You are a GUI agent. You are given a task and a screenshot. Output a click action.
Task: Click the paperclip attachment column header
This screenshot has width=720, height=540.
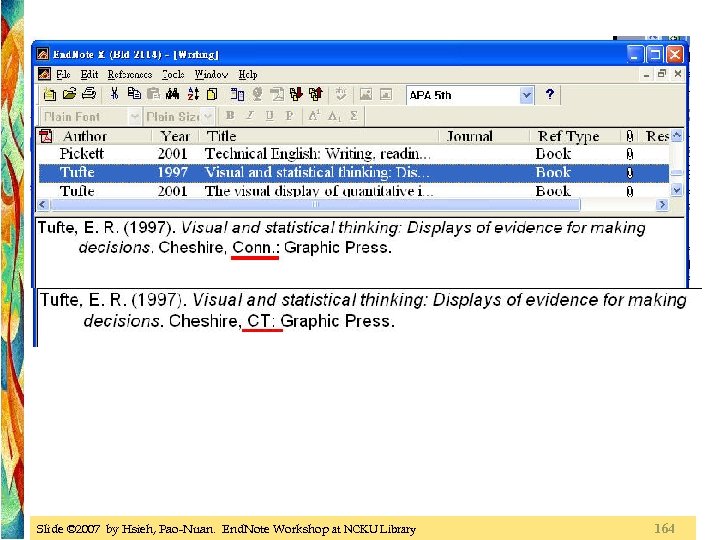point(630,136)
